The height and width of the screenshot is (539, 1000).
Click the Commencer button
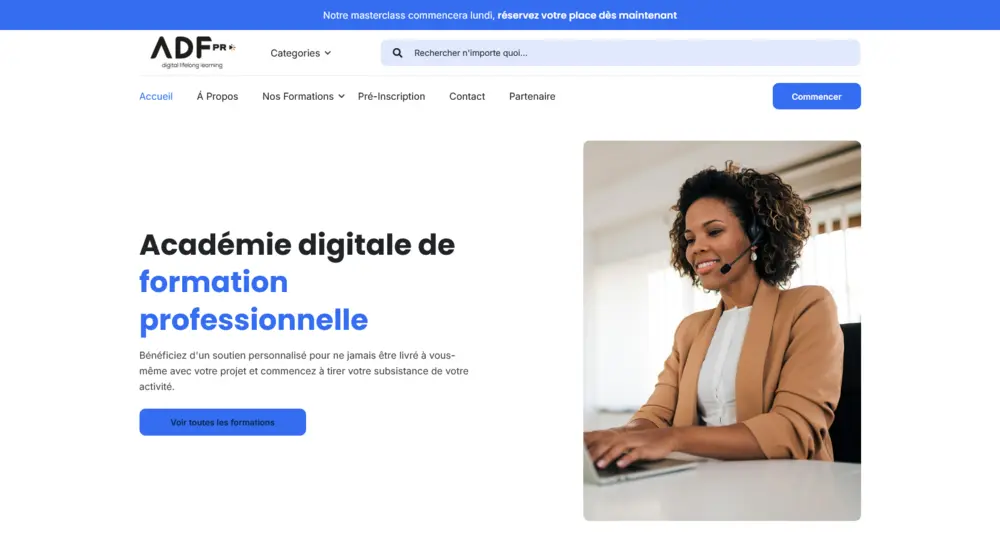(816, 96)
